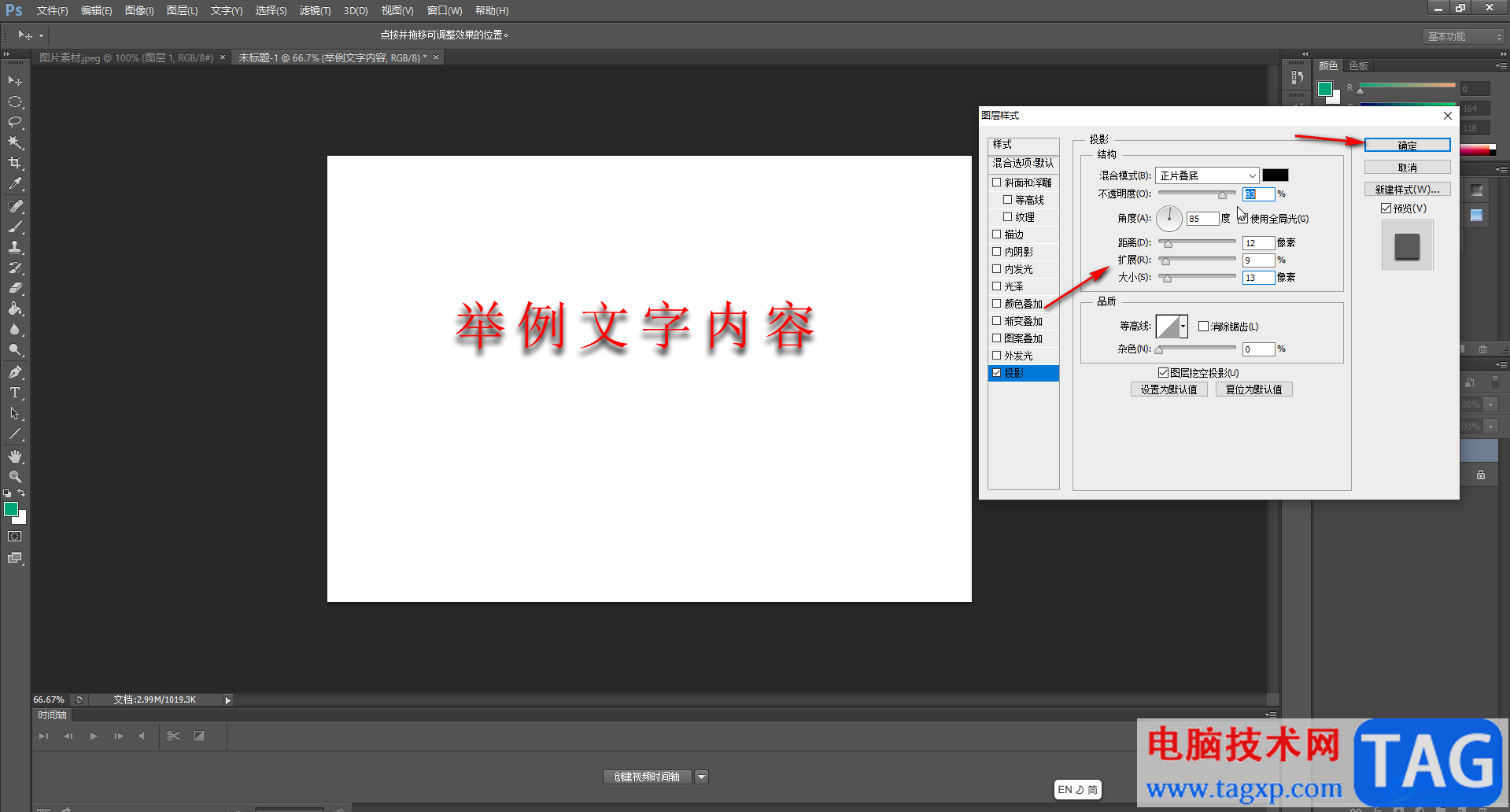Open timeline panel flyout menu
The height and width of the screenshot is (812, 1510).
pos(1270,715)
